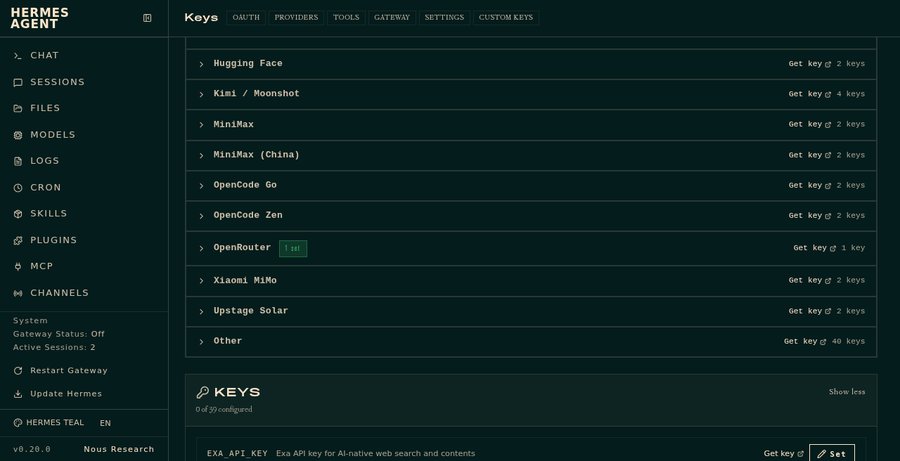Click Get key for OpenRouter
Viewport: 900px width, 461px height.
pos(814,248)
